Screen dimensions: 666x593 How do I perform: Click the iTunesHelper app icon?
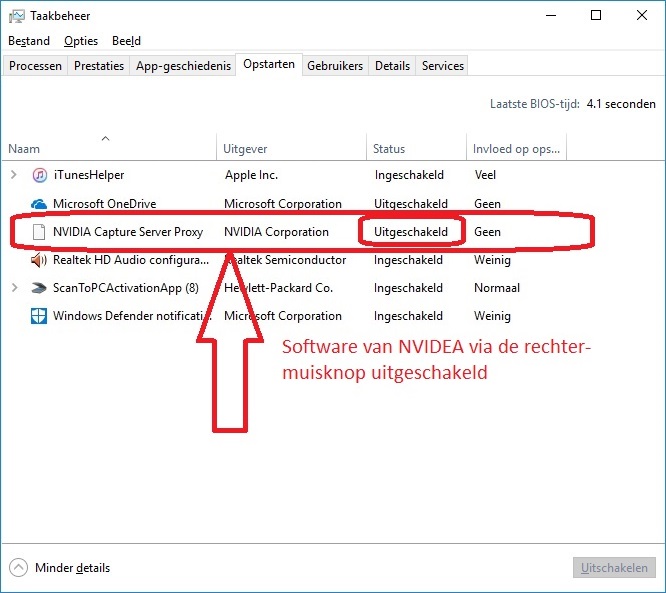click(x=40, y=175)
